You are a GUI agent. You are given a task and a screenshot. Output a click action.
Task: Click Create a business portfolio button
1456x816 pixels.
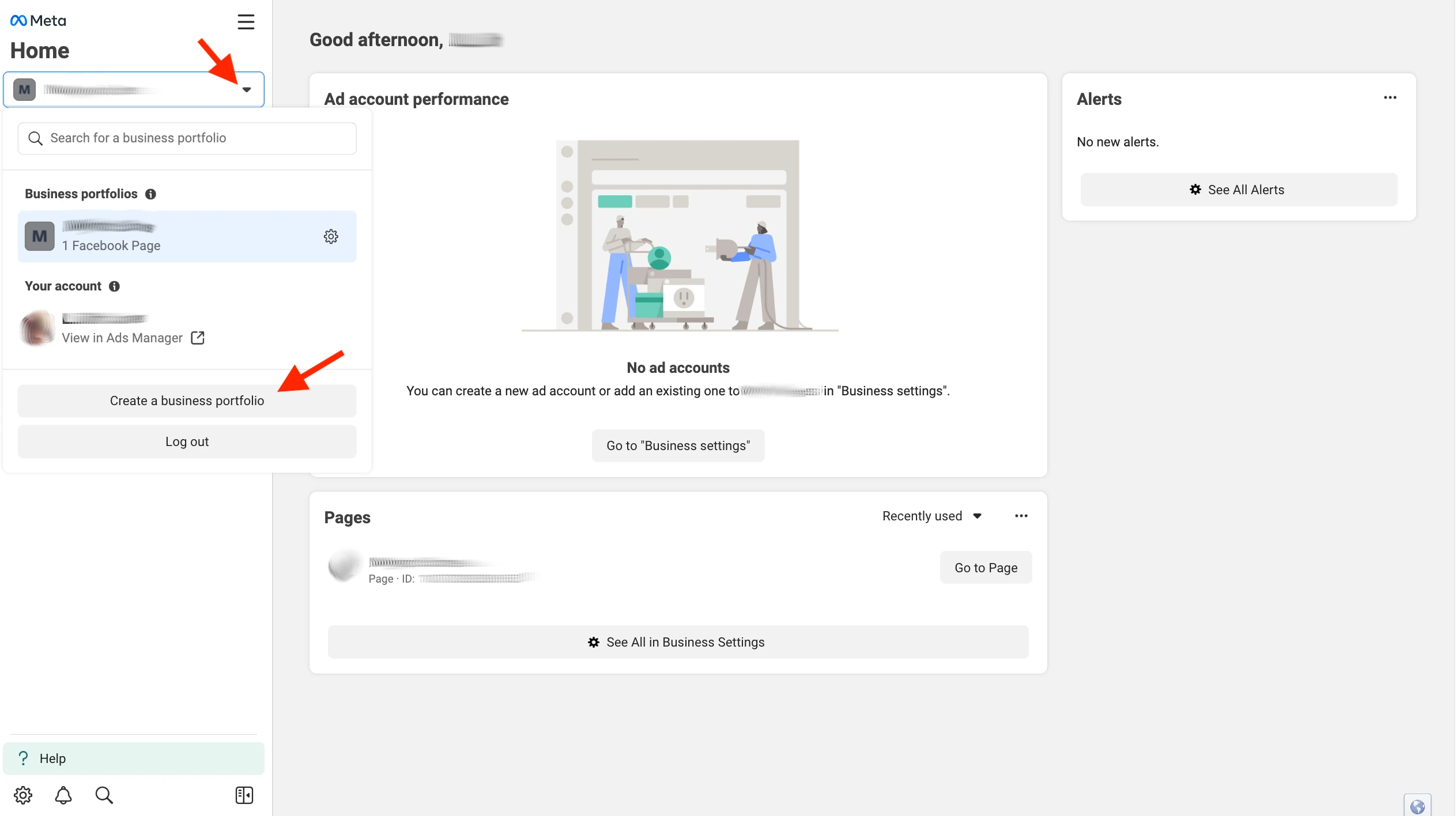coord(187,401)
